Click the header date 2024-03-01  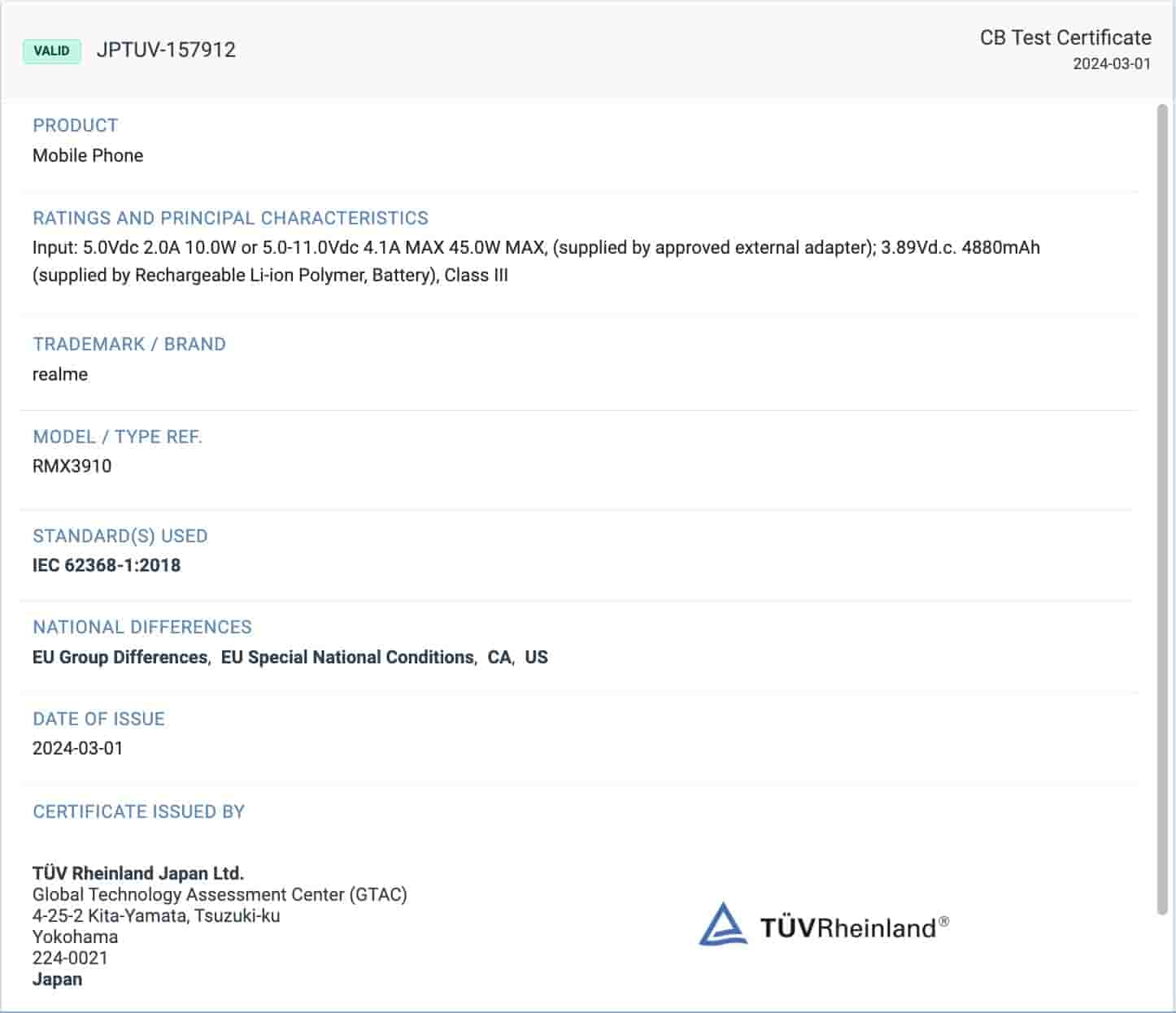tap(1111, 64)
